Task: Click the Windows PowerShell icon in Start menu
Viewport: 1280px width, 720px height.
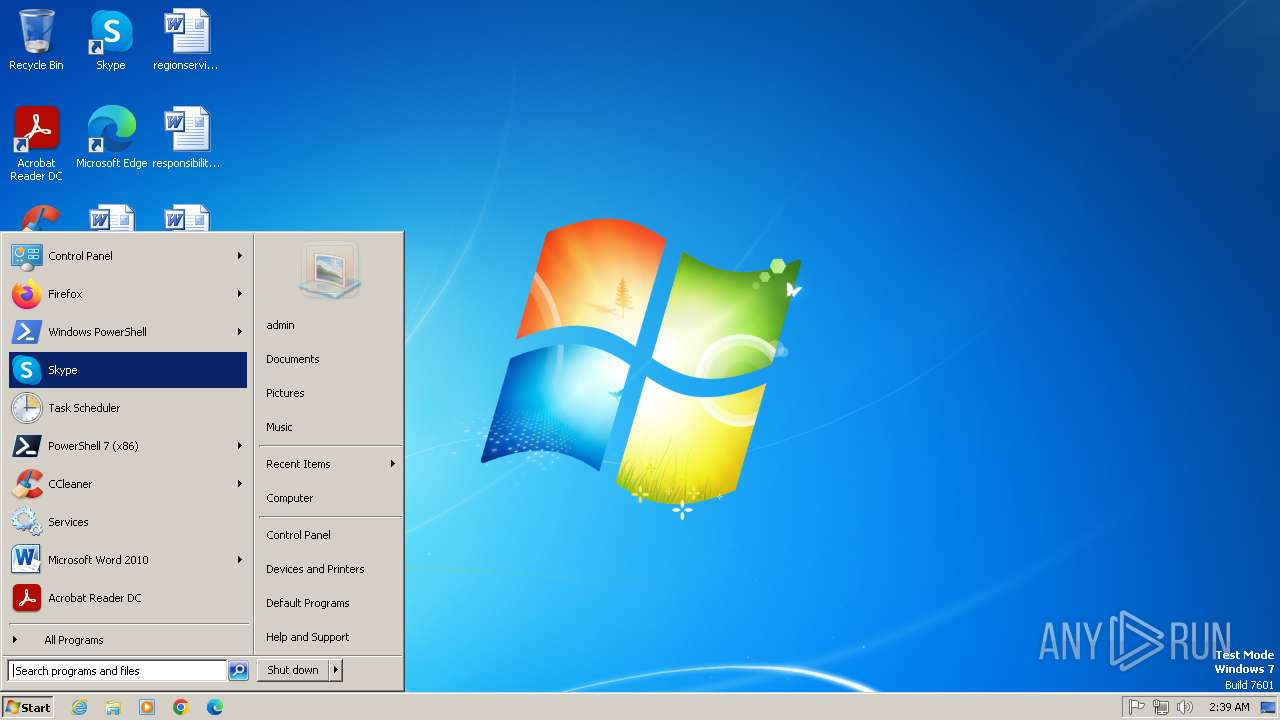Action: pos(26,332)
